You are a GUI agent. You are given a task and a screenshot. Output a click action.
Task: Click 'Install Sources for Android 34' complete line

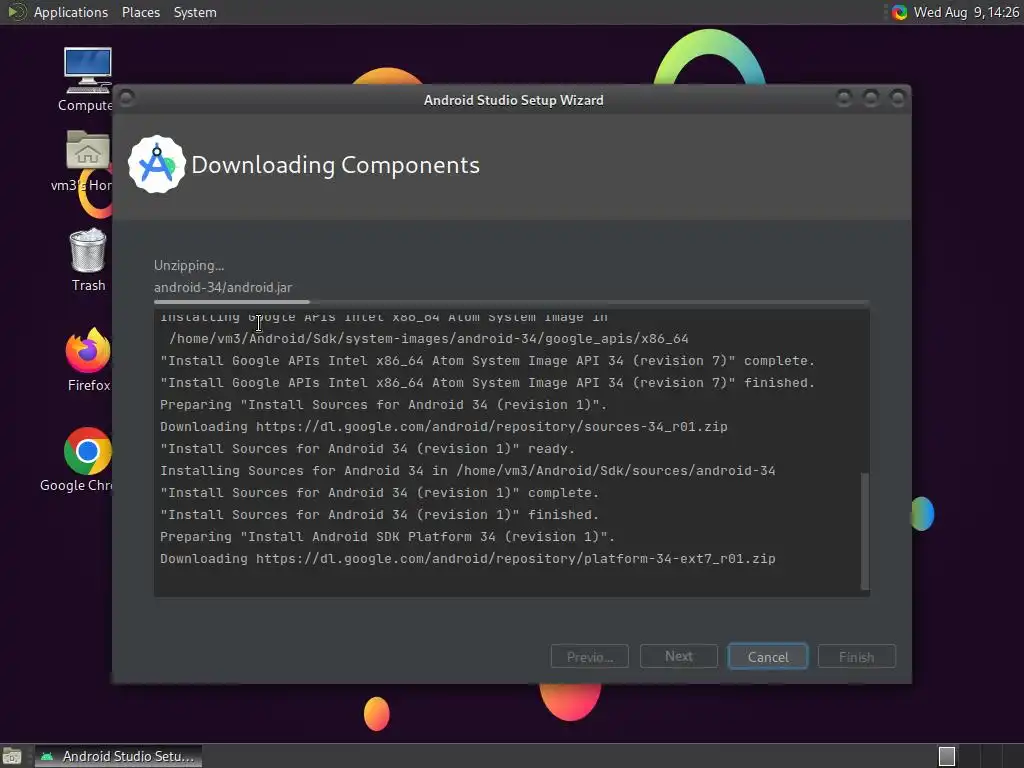[379, 493]
